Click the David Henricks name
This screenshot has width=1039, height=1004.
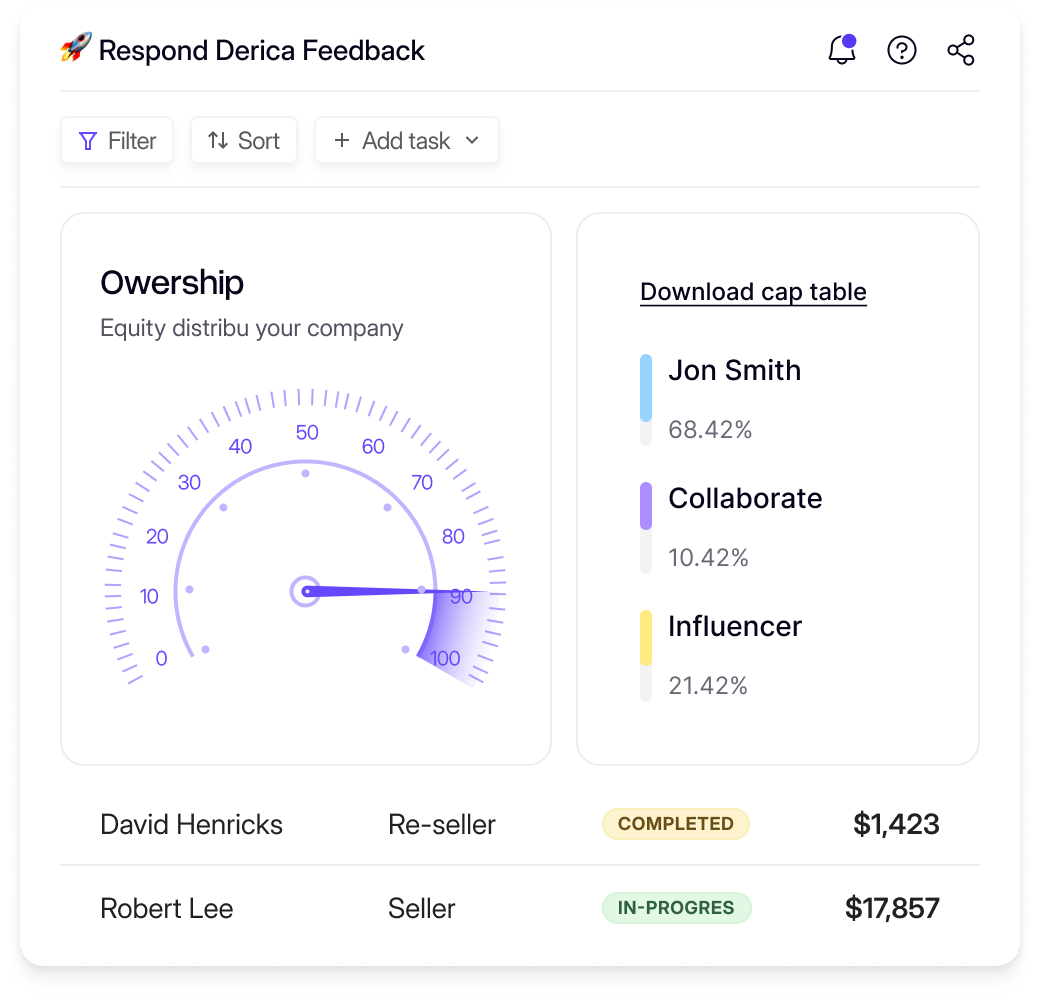(x=191, y=824)
